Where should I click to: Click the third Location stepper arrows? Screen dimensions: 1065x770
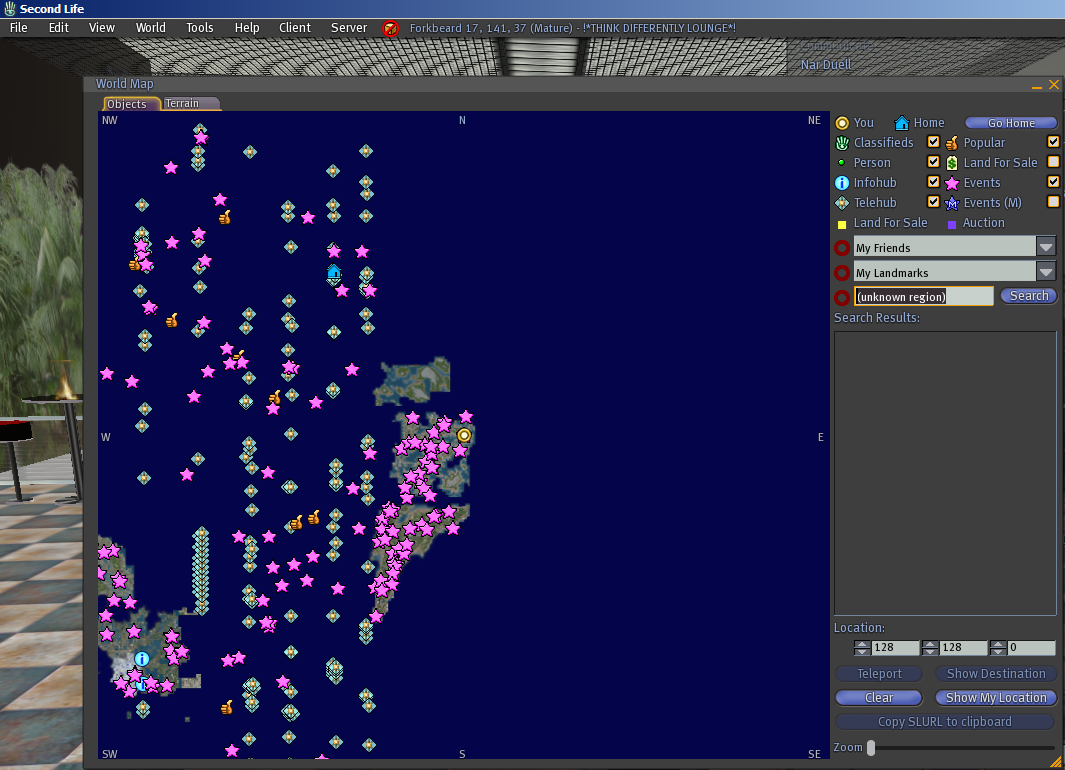(x=998, y=648)
